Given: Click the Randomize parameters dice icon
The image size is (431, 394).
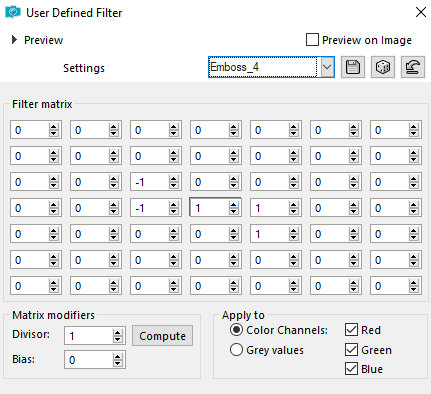Looking at the screenshot, I should [383, 67].
